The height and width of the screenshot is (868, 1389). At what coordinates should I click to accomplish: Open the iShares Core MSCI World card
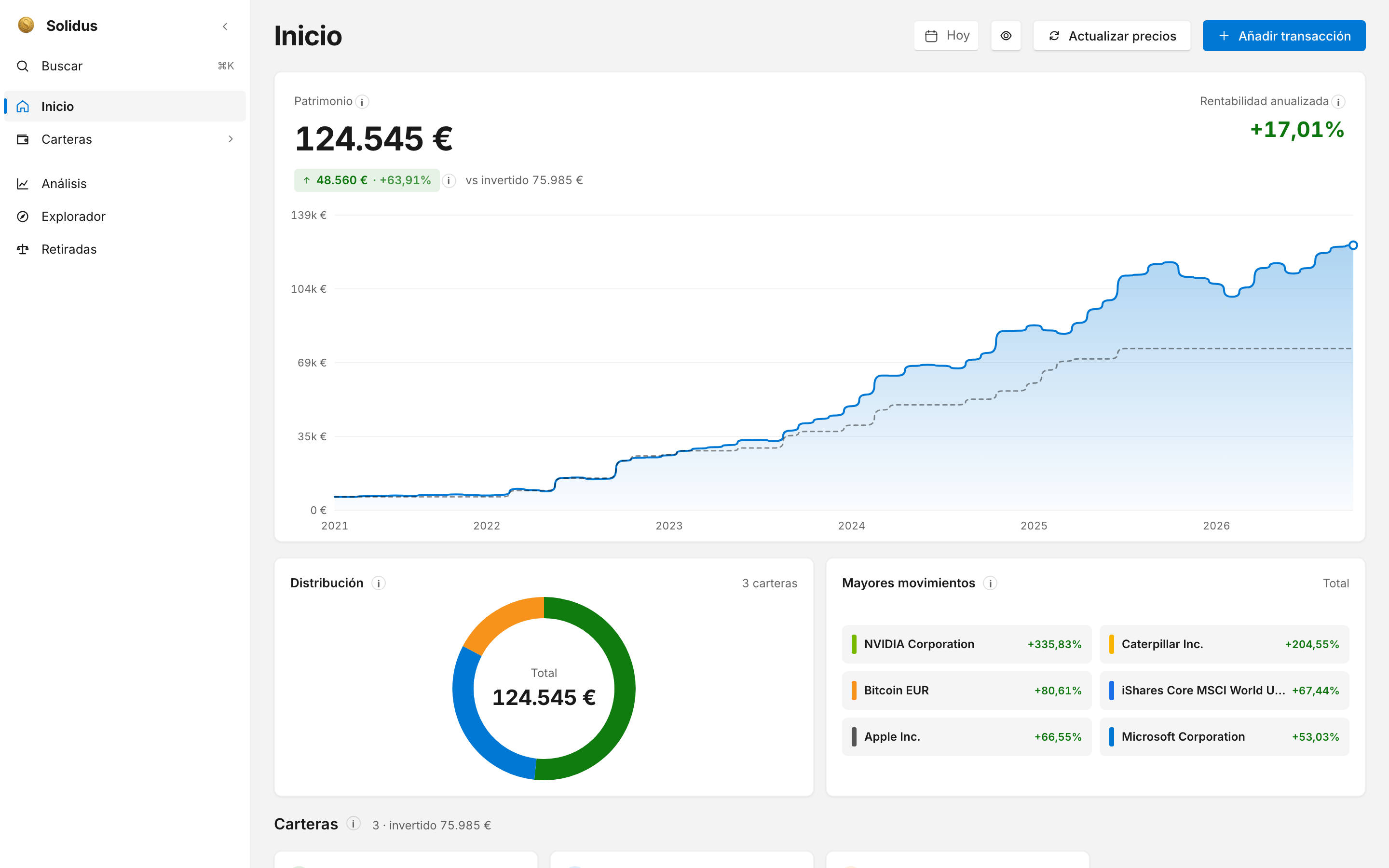[x=1224, y=691]
